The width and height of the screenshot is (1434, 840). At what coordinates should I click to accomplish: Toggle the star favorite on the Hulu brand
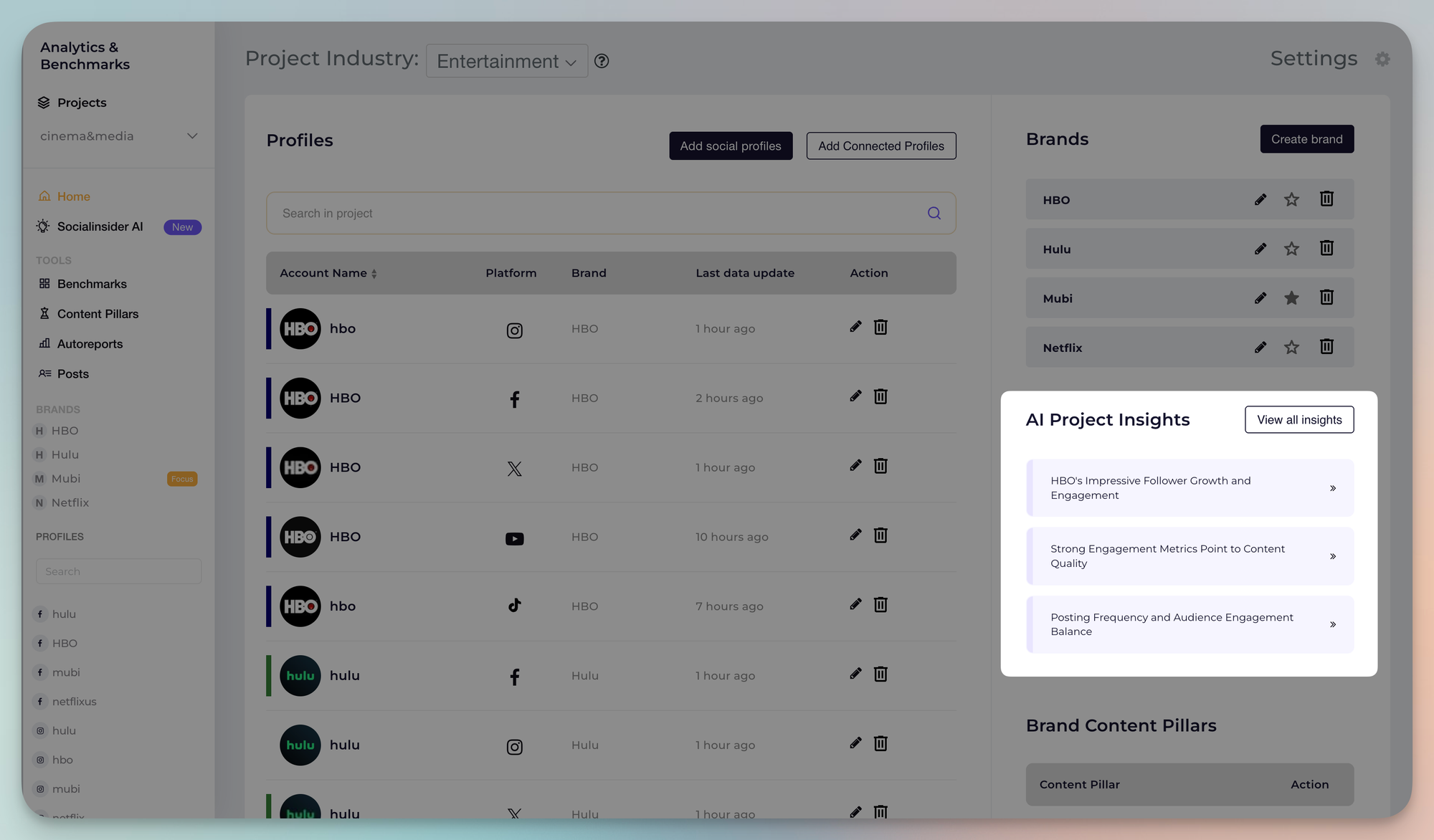coord(1291,248)
